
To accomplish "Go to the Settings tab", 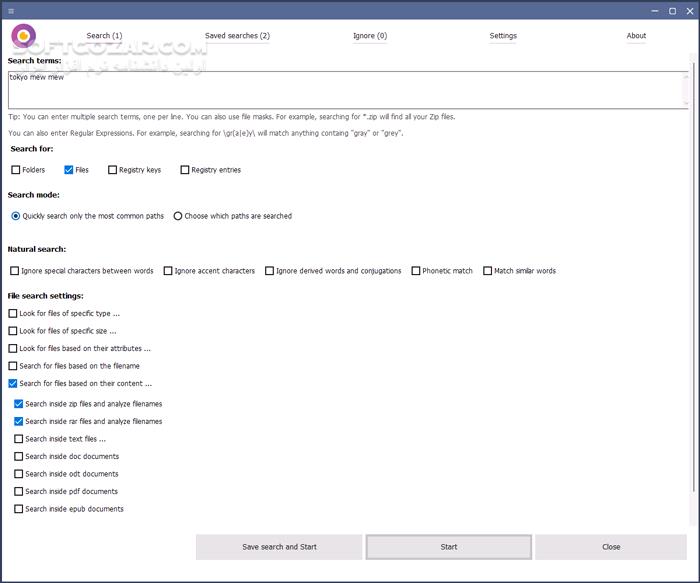I will coord(503,36).
